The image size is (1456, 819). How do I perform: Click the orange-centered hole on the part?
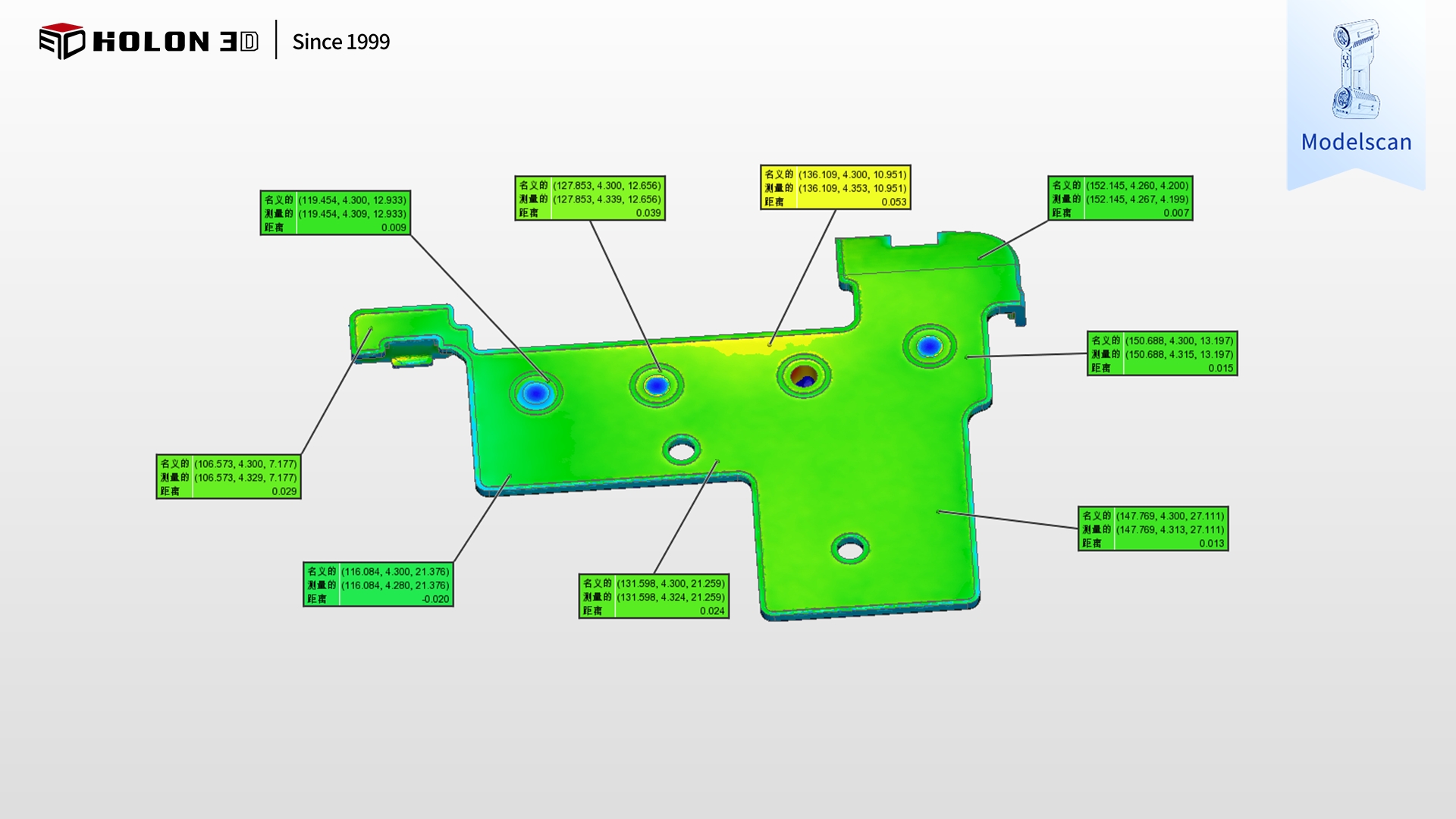(803, 375)
